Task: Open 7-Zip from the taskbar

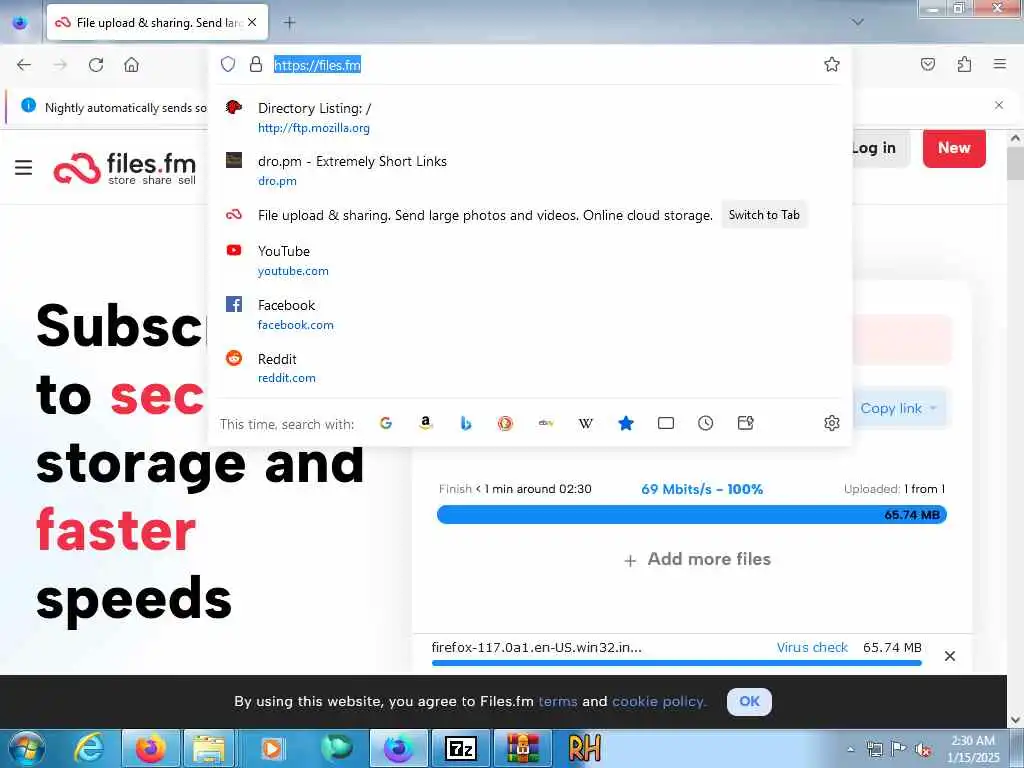Action: tap(460, 748)
